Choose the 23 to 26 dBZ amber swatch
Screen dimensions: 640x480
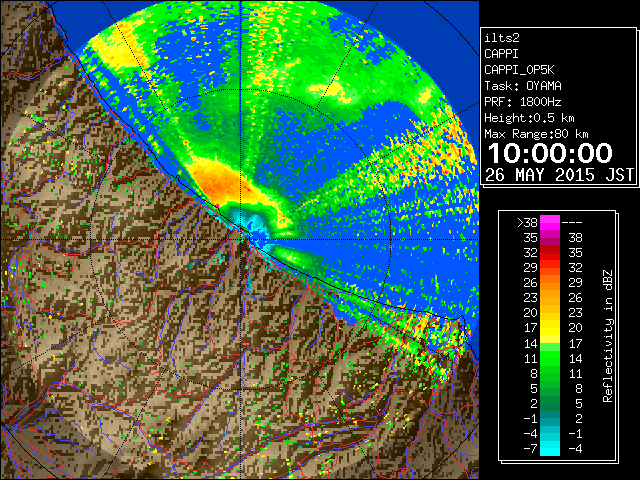click(x=550, y=298)
